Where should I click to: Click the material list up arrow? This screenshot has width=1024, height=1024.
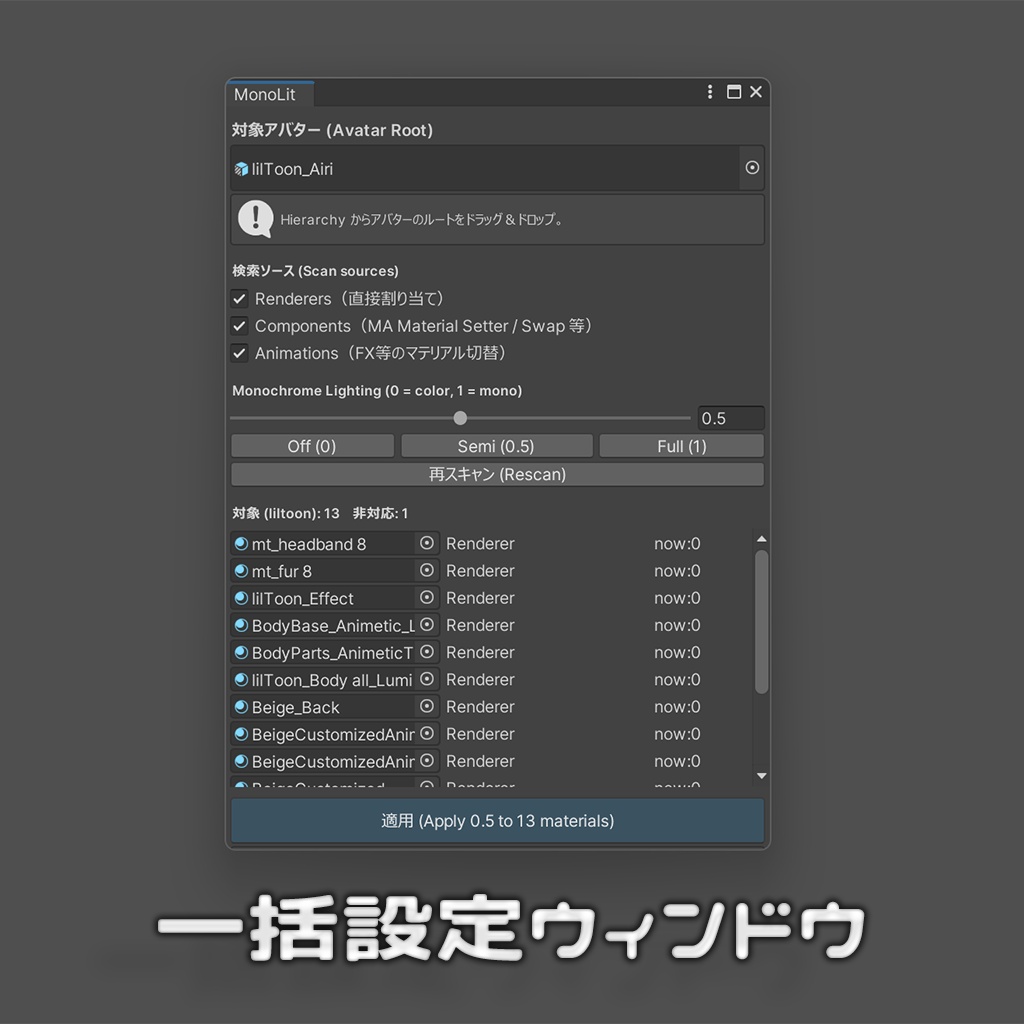(761, 539)
